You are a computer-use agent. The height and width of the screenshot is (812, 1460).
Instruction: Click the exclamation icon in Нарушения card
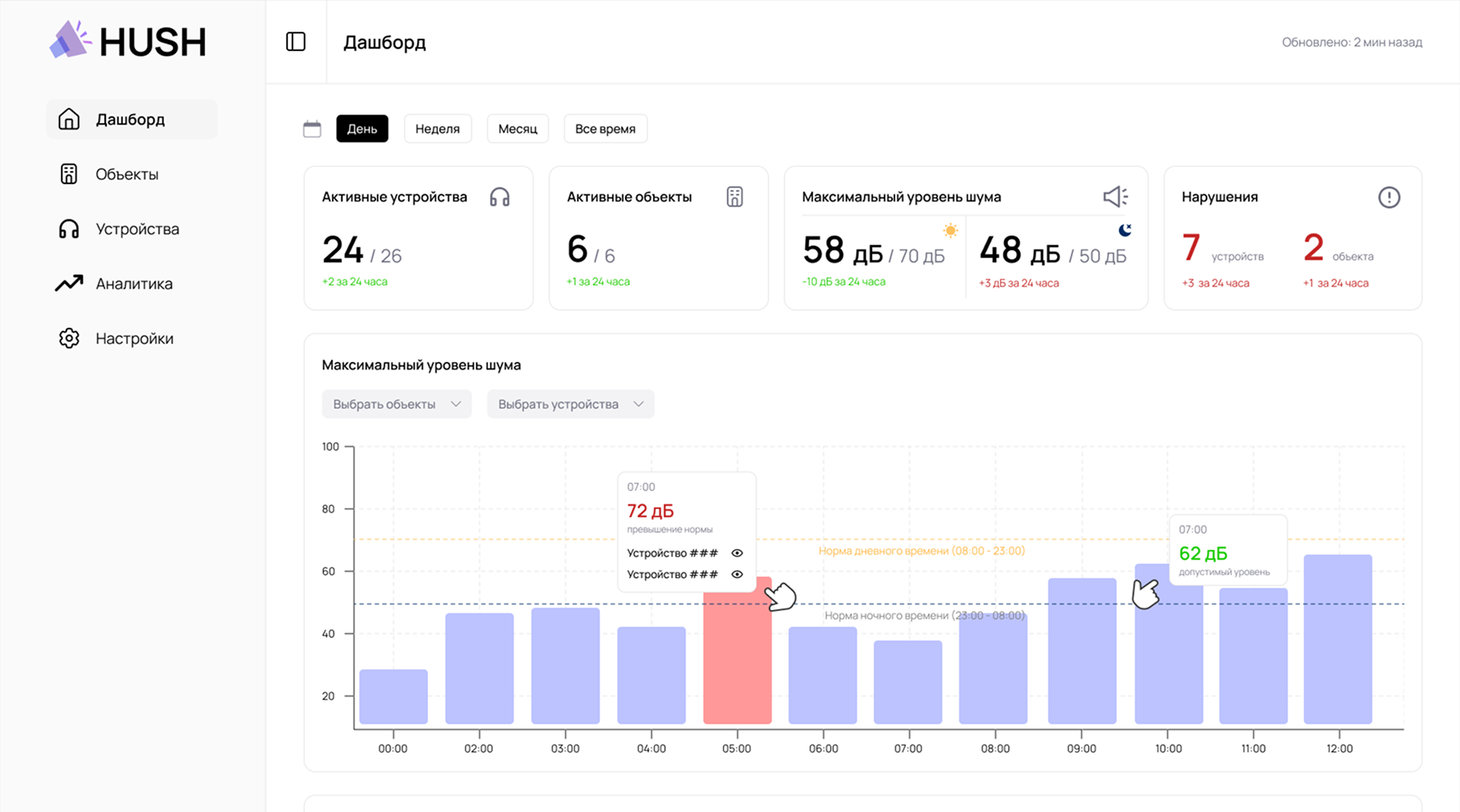(x=1389, y=197)
